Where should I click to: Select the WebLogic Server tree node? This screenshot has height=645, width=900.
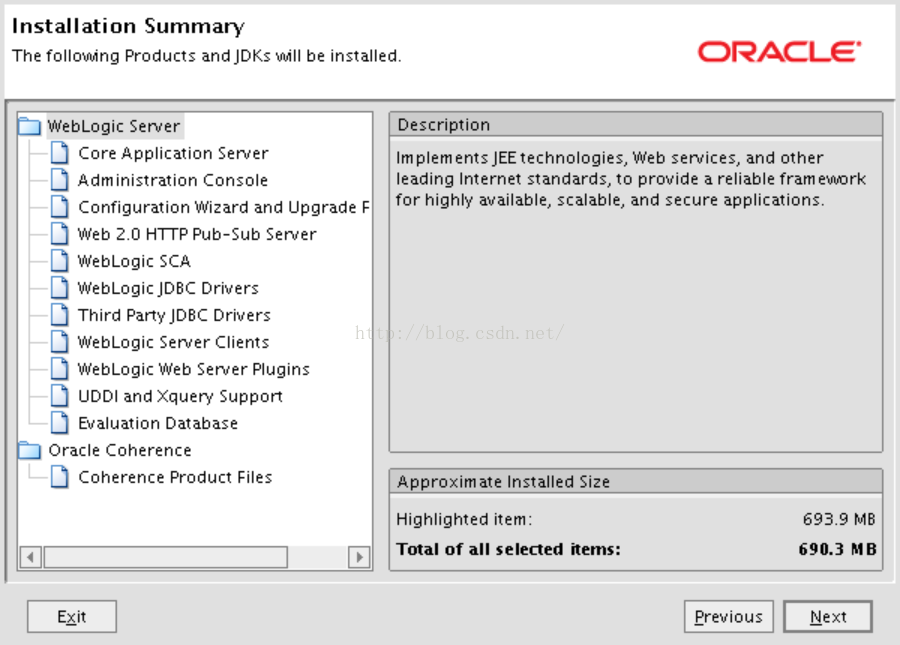[x=114, y=126]
